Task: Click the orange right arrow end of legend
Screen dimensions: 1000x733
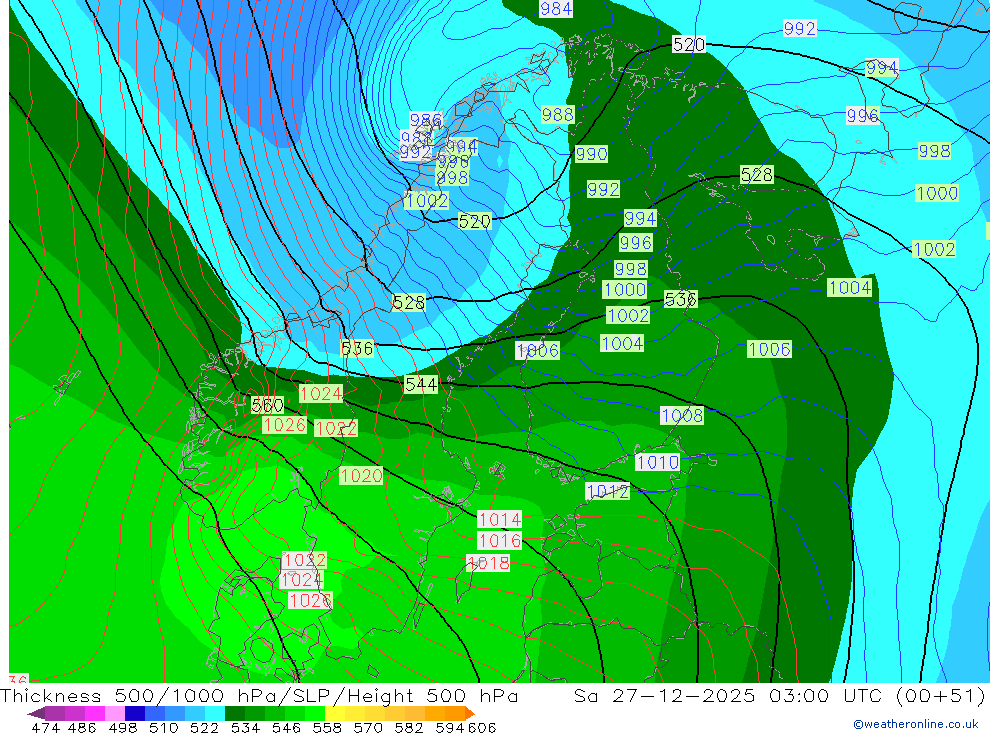Action: click(470, 713)
